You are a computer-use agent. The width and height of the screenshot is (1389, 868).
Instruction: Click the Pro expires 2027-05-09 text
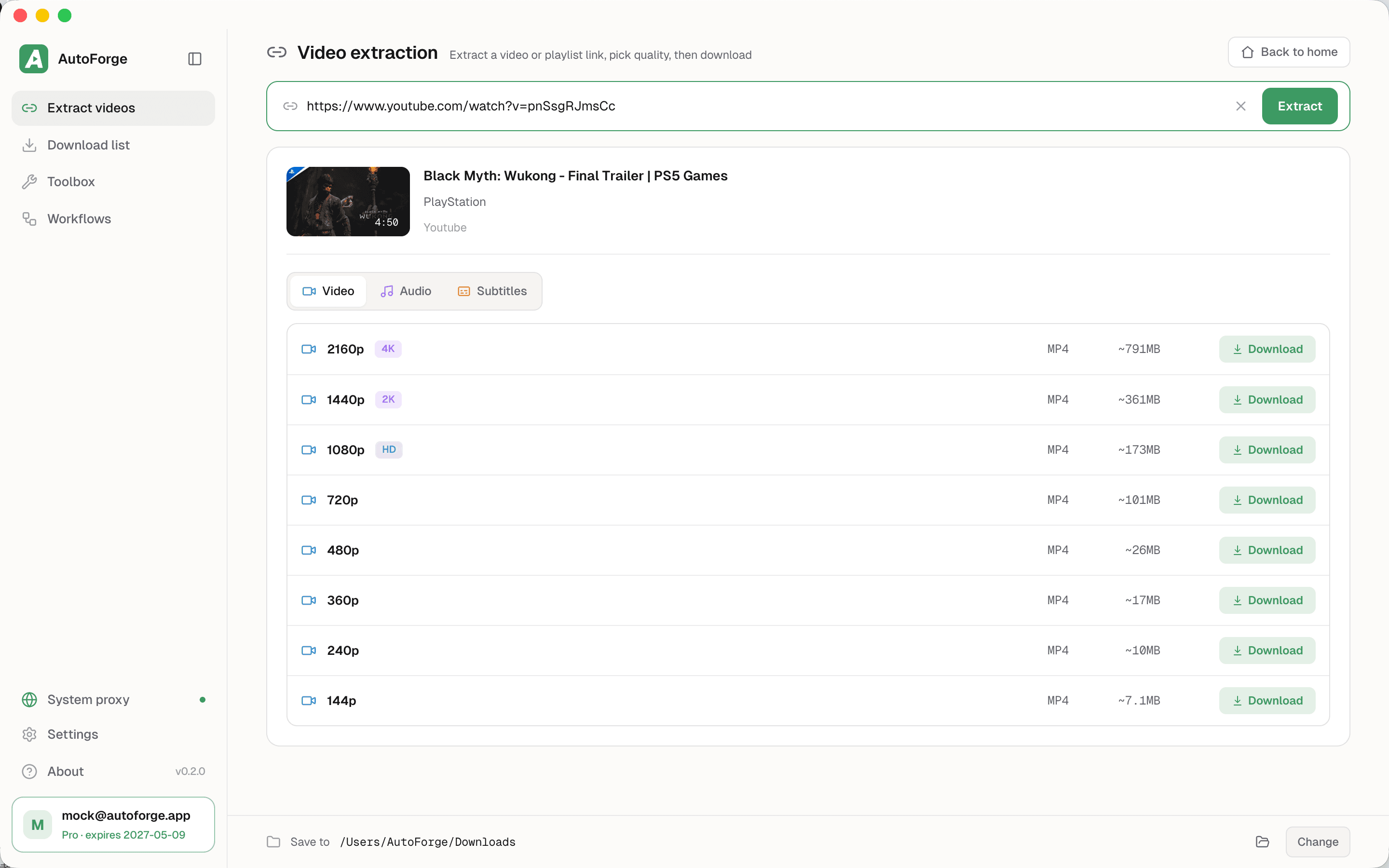tap(123, 835)
